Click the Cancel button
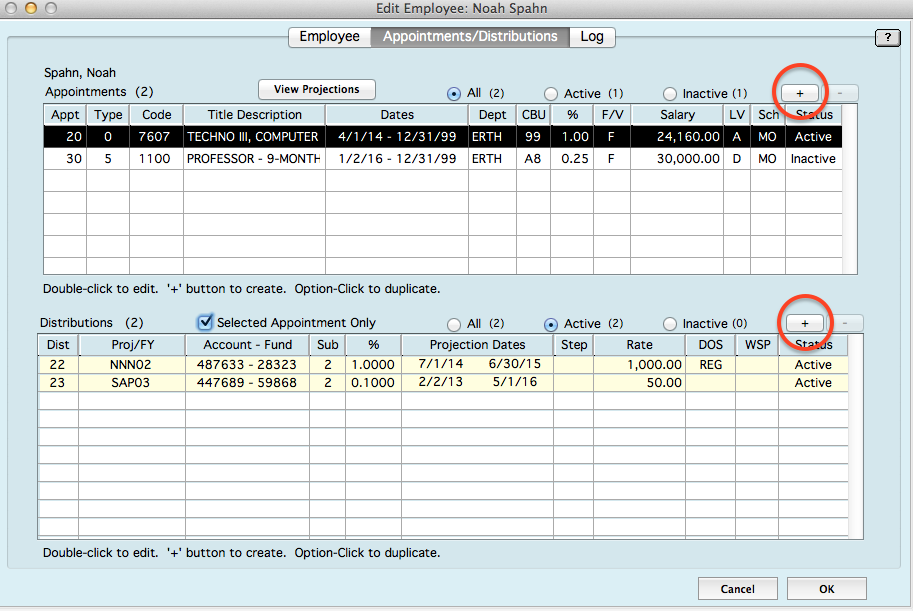The width and height of the screenshot is (913, 611). (x=737, y=589)
